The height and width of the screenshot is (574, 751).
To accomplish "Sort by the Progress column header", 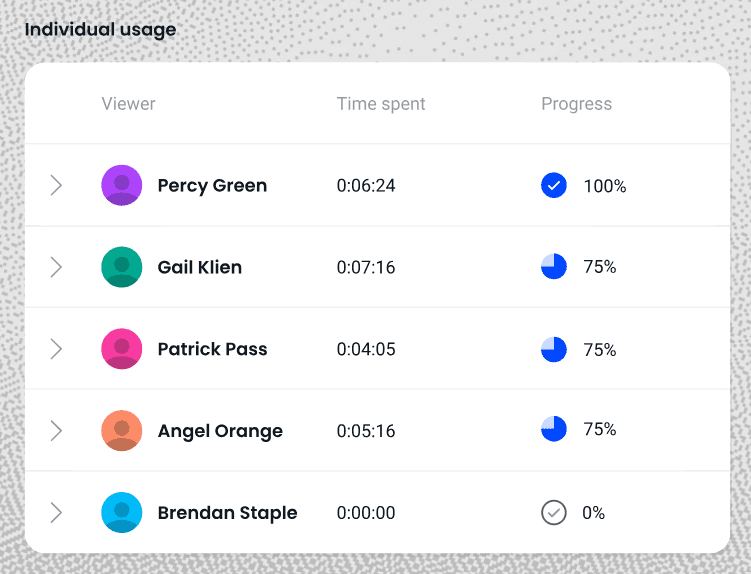I will point(576,104).
